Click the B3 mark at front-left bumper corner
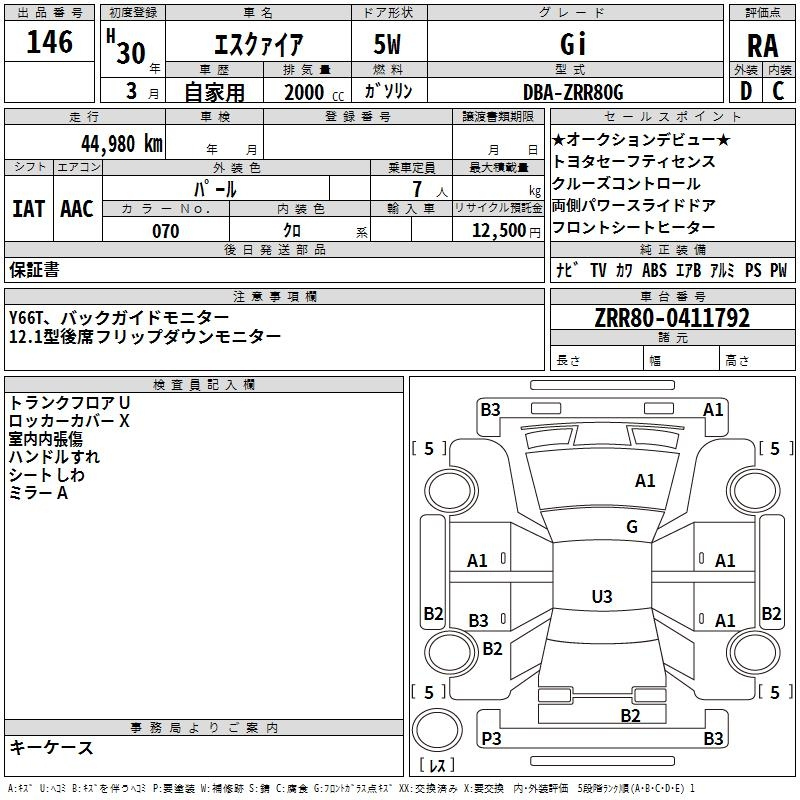This screenshot has height=800, width=800. click(x=490, y=409)
